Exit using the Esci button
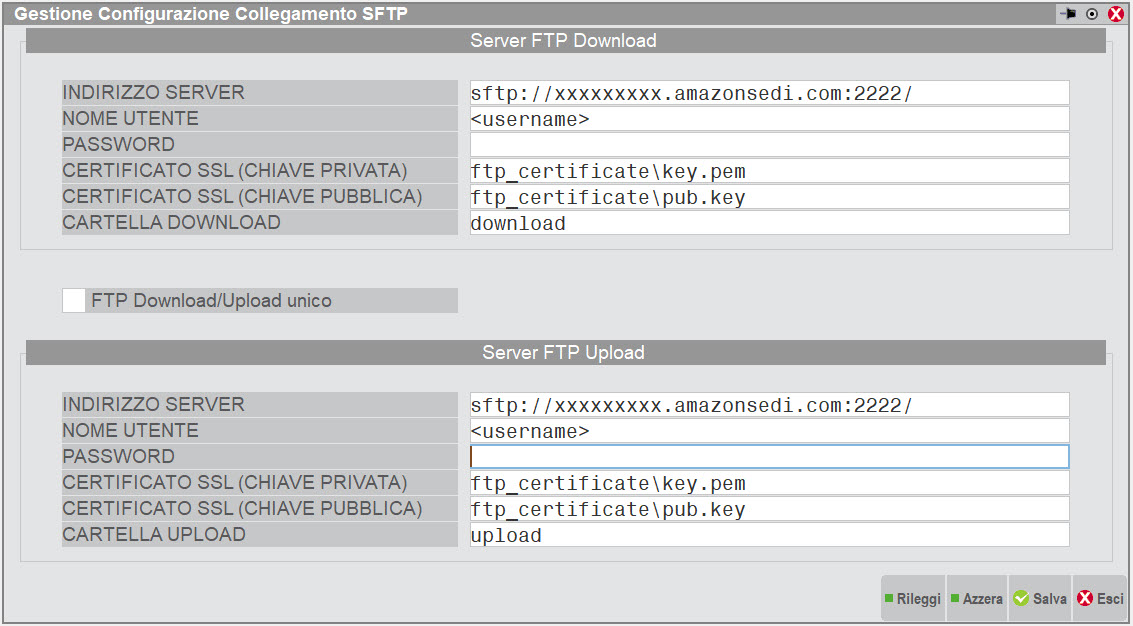This screenshot has height=626, width=1133. click(1100, 599)
